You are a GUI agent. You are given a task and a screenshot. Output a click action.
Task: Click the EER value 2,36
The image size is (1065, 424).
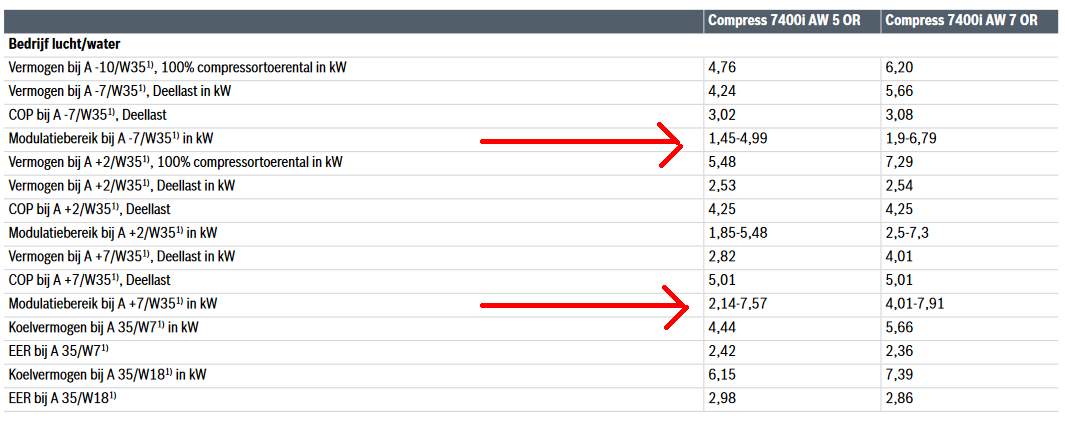[900, 351]
